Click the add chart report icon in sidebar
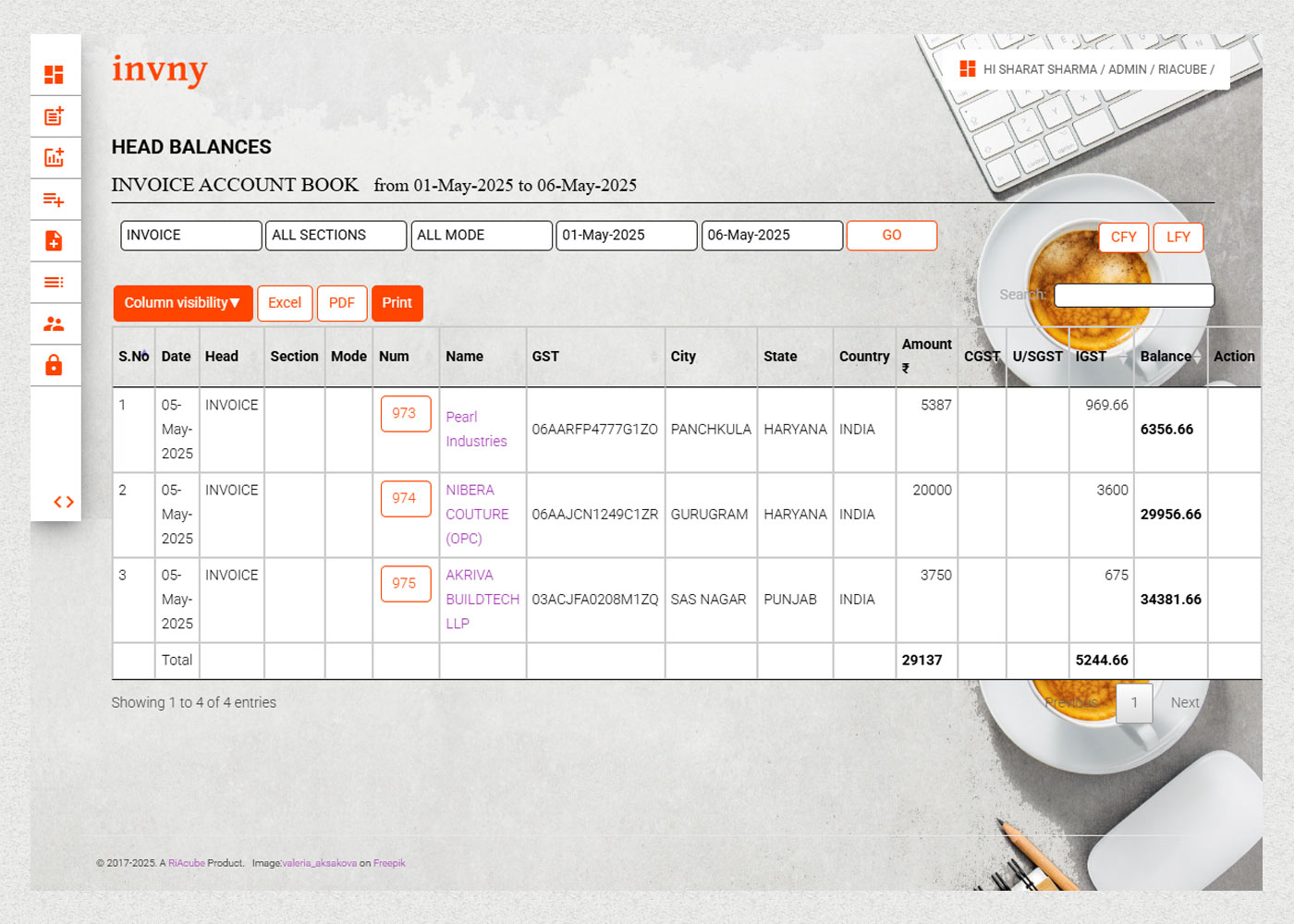The height and width of the screenshot is (924, 1294). pyautogui.click(x=55, y=157)
